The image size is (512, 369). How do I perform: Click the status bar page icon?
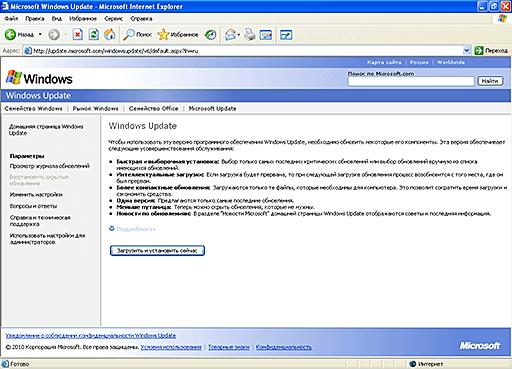pyautogui.click(x=5, y=364)
